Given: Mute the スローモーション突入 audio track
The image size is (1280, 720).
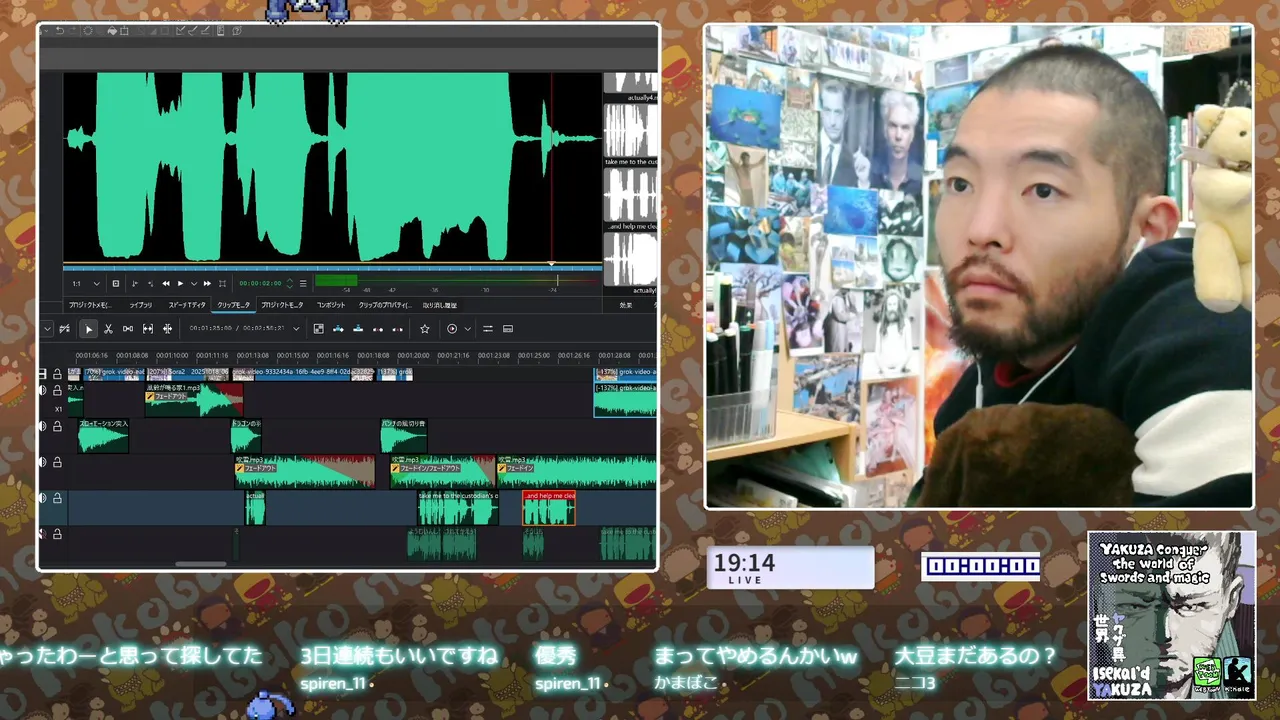Looking at the screenshot, I should (x=43, y=426).
